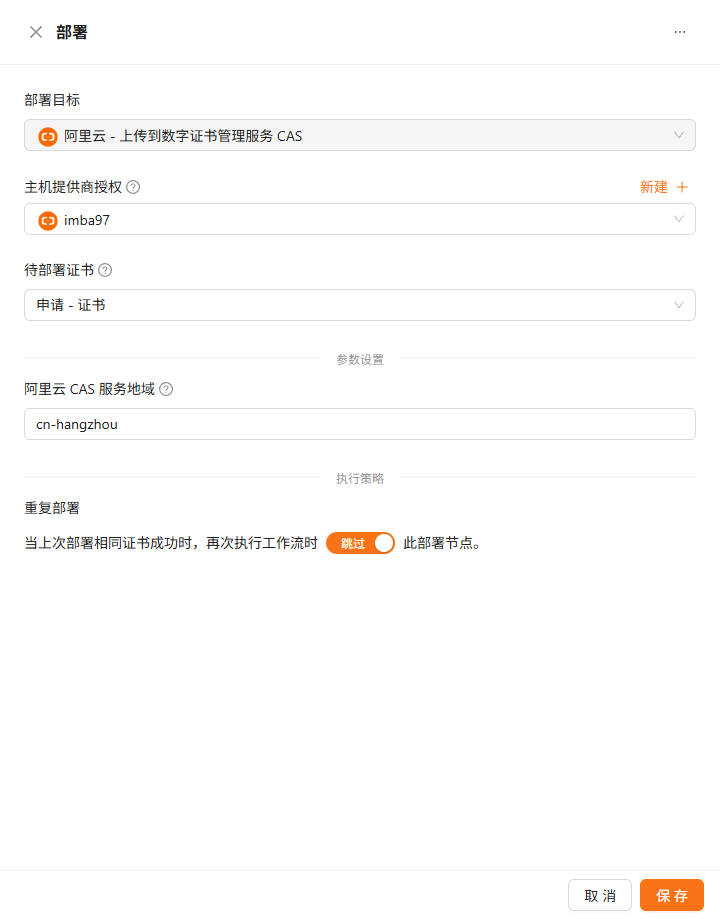Open the imba97 authorization dropdown arrow
Screen dimensions: 720x919
point(679,219)
